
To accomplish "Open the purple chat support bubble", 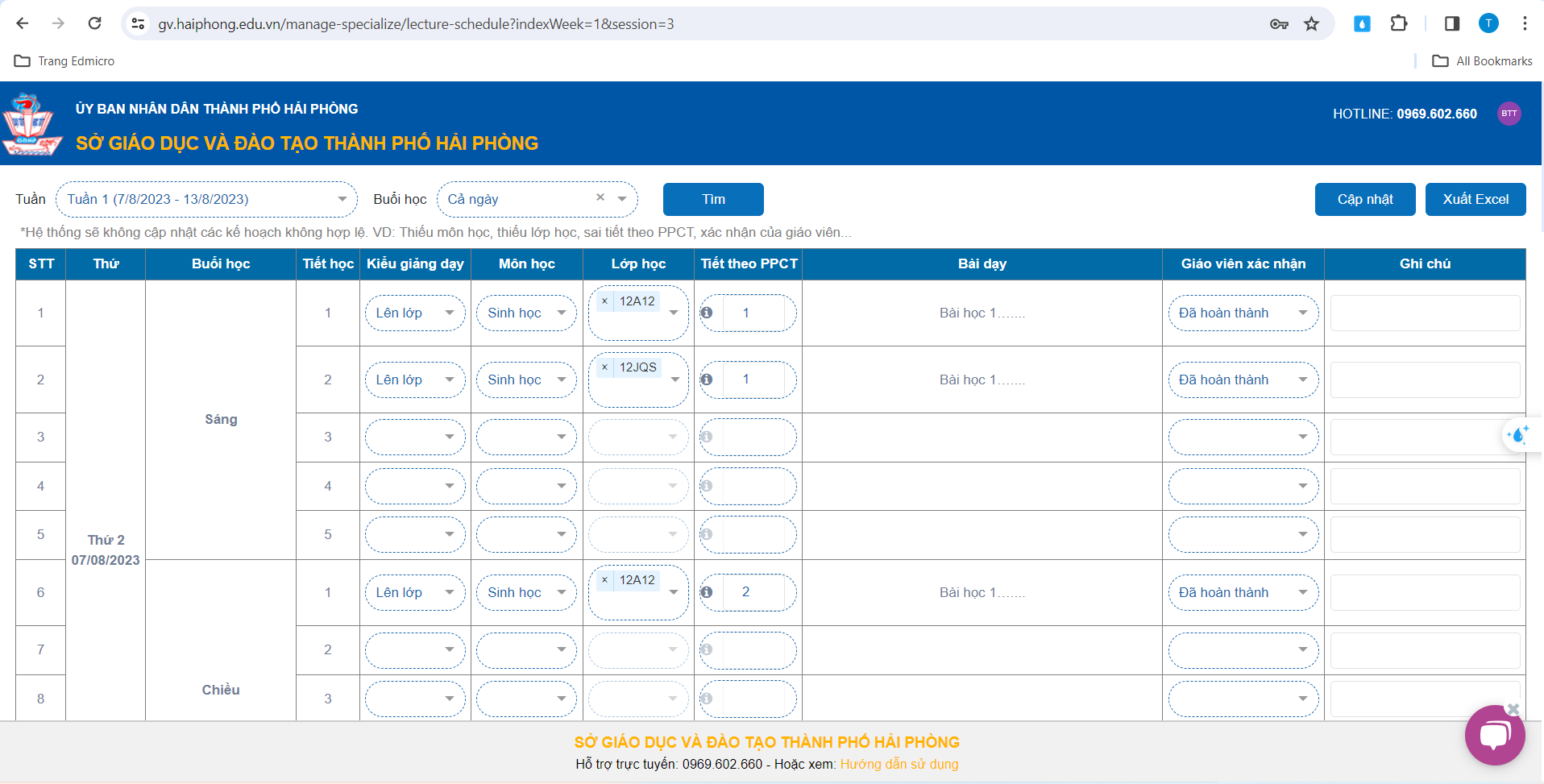I will (x=1494, y=736).
